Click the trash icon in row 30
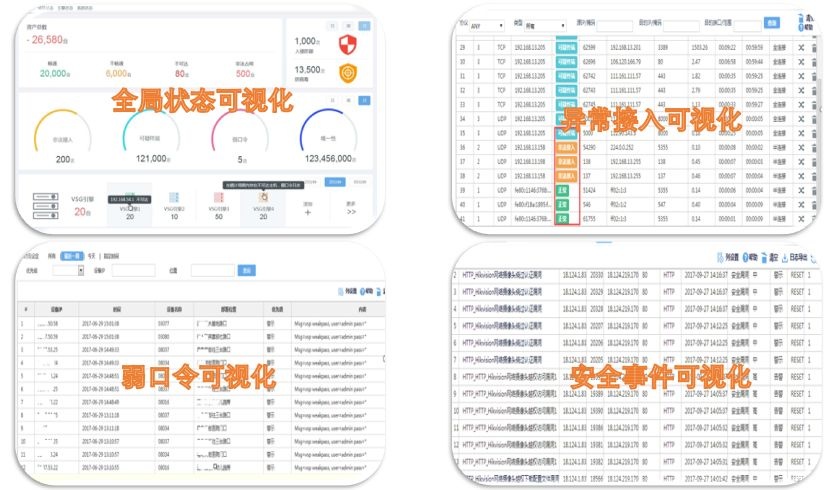The image size is (835, 490). click(814, 61)
